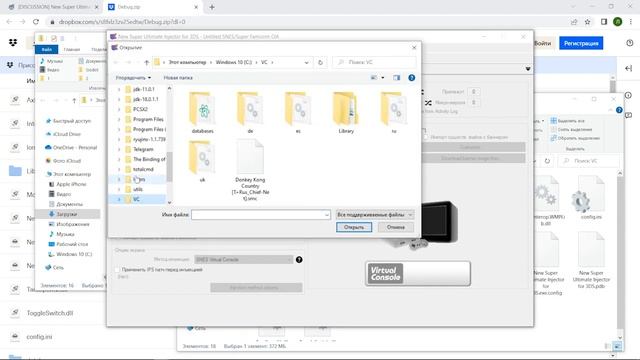Select Program Files folder in dialog tree
This screenshot has height=360, width=640.
144,119
